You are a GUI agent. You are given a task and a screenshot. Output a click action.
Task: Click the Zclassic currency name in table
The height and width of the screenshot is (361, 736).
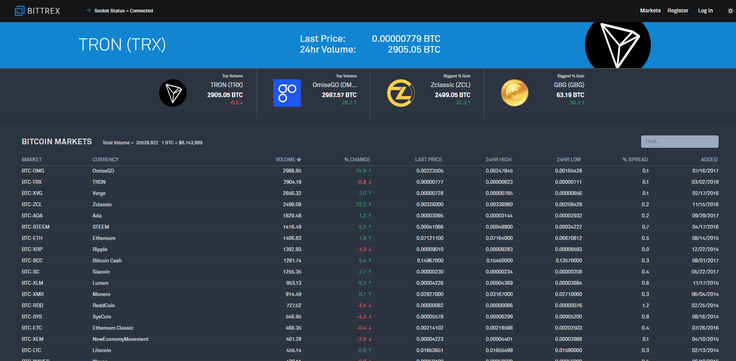click(102, 205)
